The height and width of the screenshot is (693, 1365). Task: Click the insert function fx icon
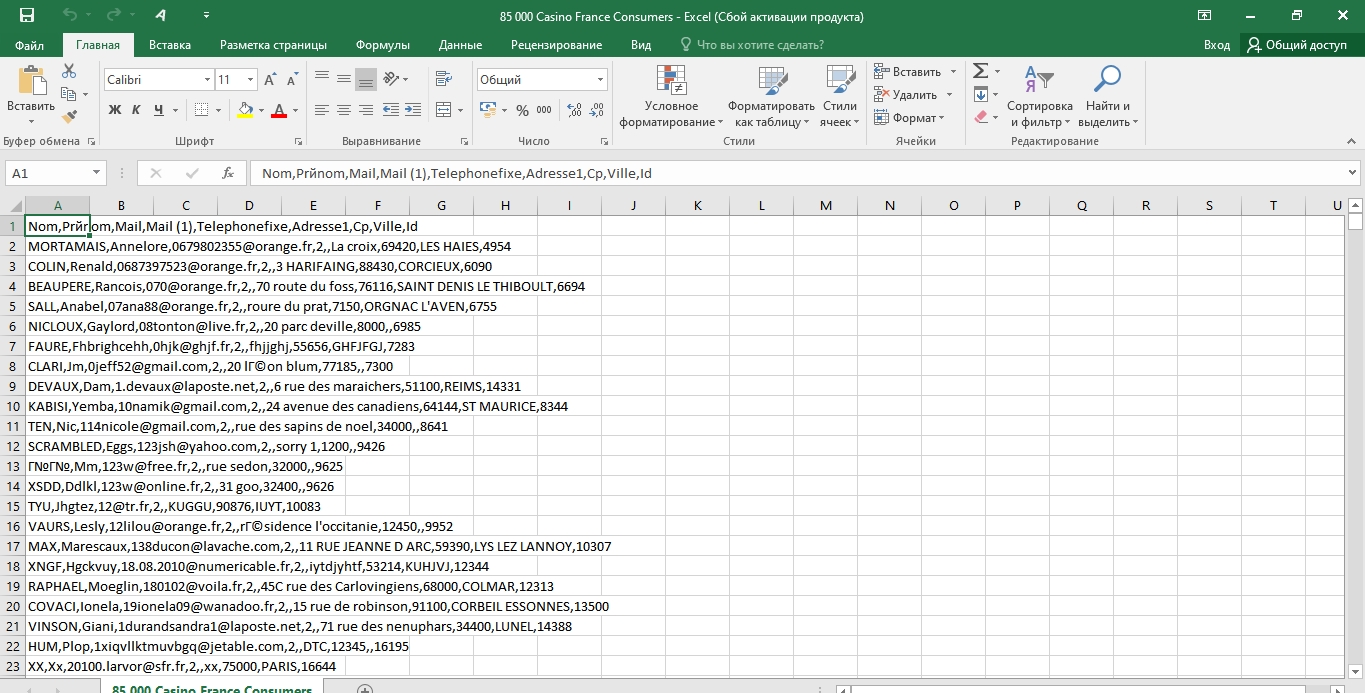228,173
